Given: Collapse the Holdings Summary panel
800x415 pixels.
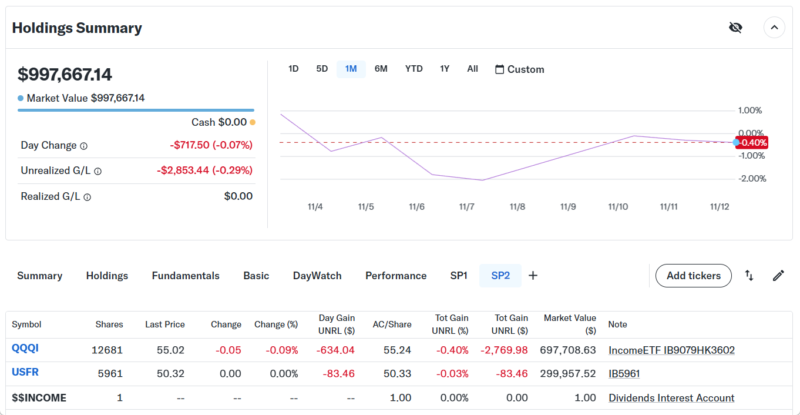Looking at the screenshot, I should [775, 28].
